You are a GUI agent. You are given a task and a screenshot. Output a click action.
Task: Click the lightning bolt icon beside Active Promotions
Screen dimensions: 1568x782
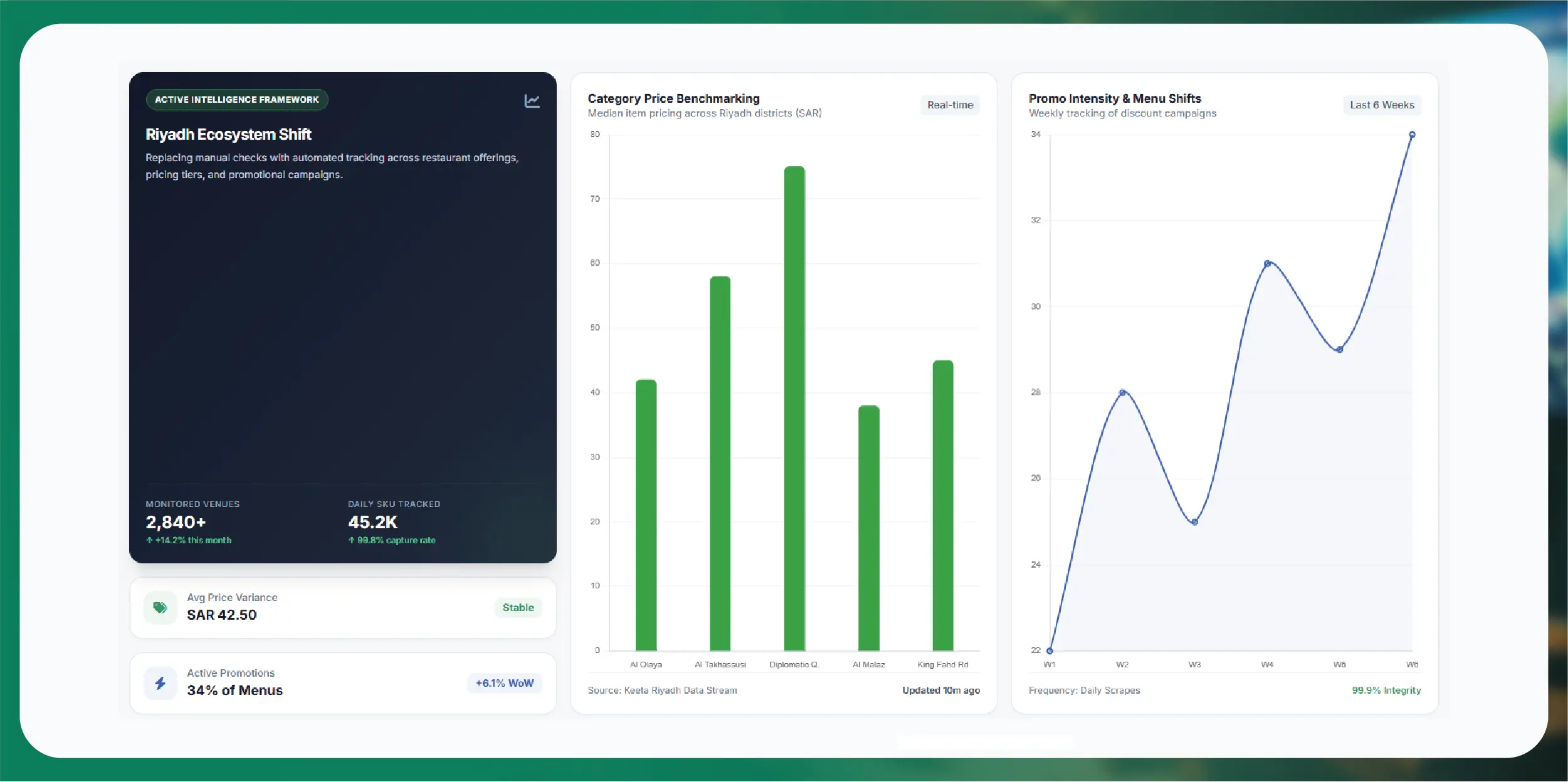160,683
